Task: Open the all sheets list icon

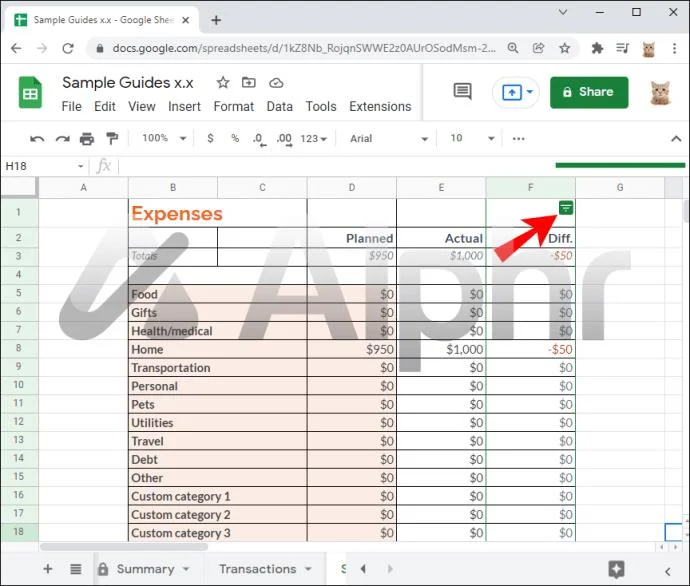Action: point(76,569)
